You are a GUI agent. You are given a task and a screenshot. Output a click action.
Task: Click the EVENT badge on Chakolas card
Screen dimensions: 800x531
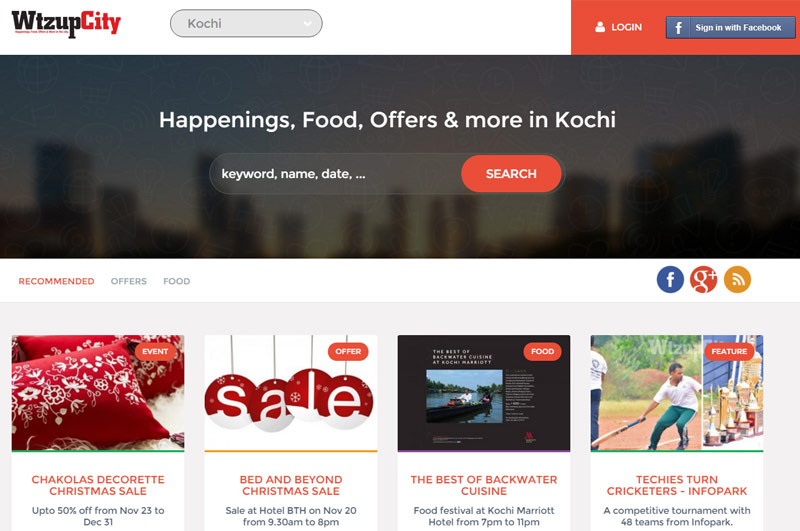point(155,351)
